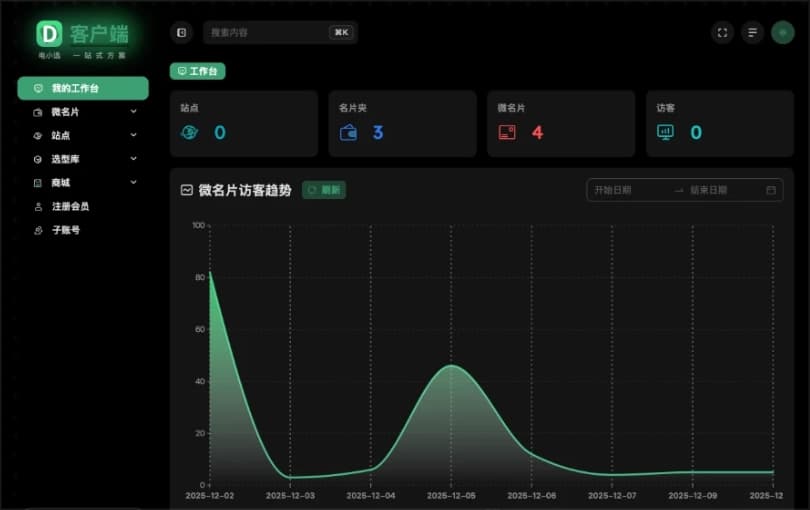
Task: Expand the 微名片 menu chevron
Action: [133, 112]
